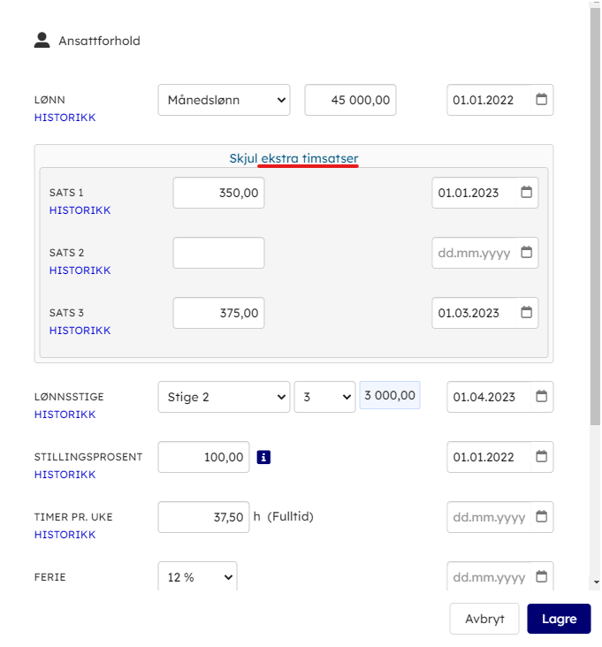The width and height of the screenshot is (602, 647).
Task: Open Historikk link under Sats 3
Action: (x=80, y=331)
